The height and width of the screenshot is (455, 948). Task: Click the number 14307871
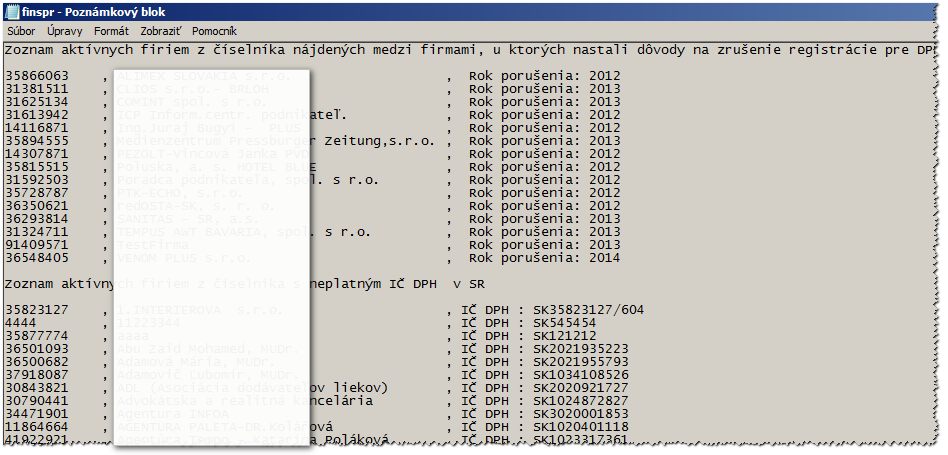pyautogui.click(x=37, y=154)
